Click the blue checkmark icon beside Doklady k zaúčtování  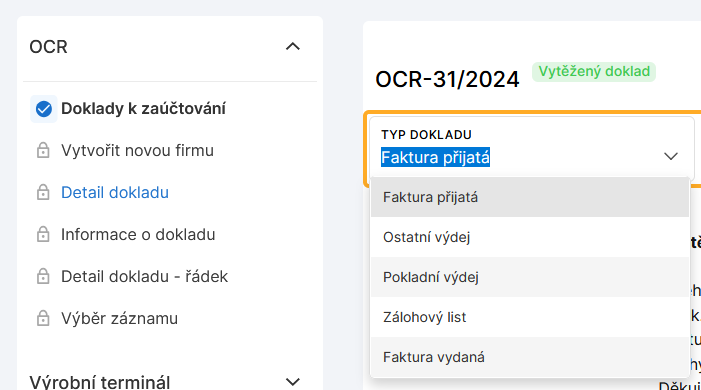pyautogui.click(x=44, y=109)
